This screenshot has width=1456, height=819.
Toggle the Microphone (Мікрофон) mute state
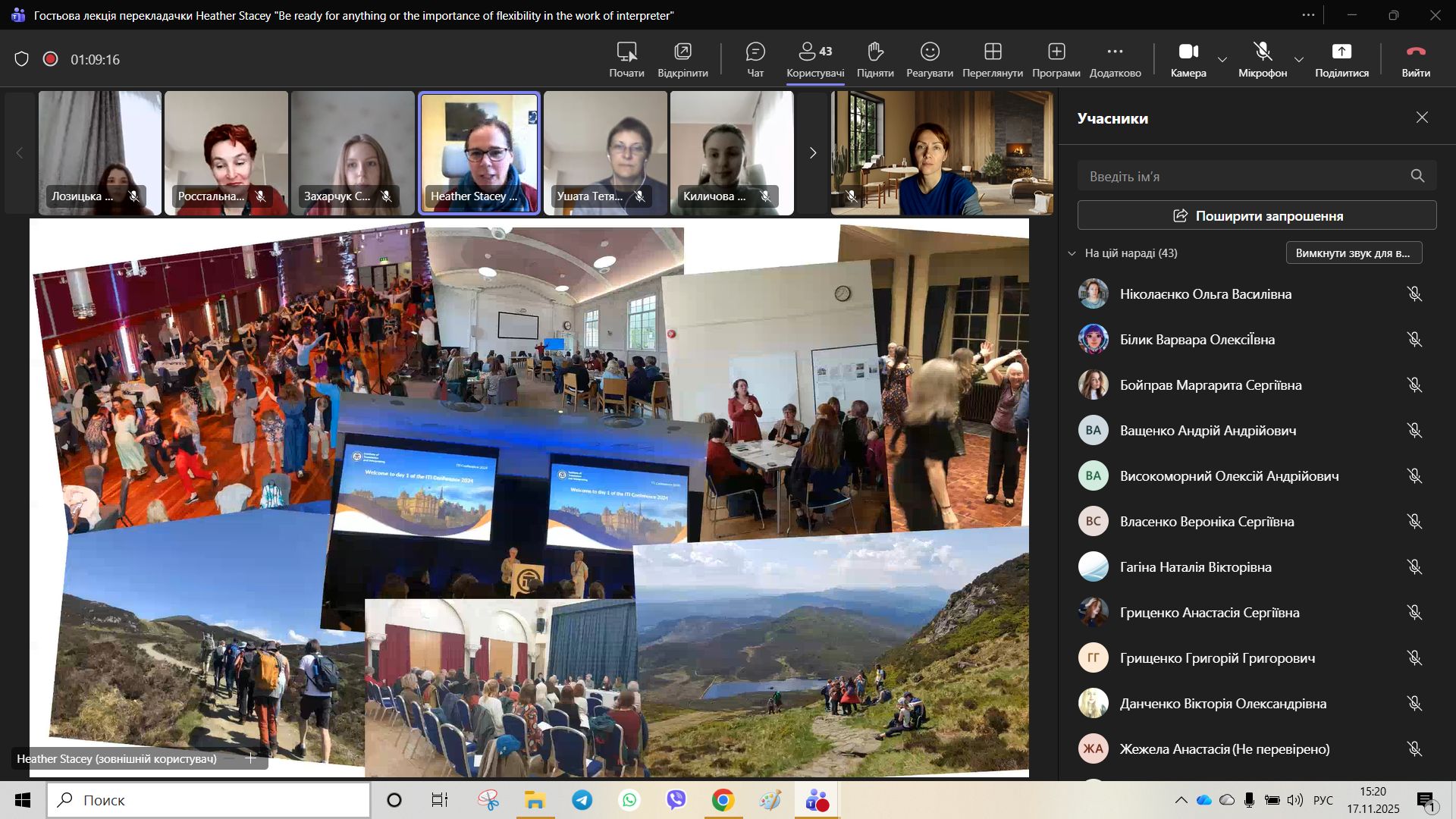click(1263, 52)
